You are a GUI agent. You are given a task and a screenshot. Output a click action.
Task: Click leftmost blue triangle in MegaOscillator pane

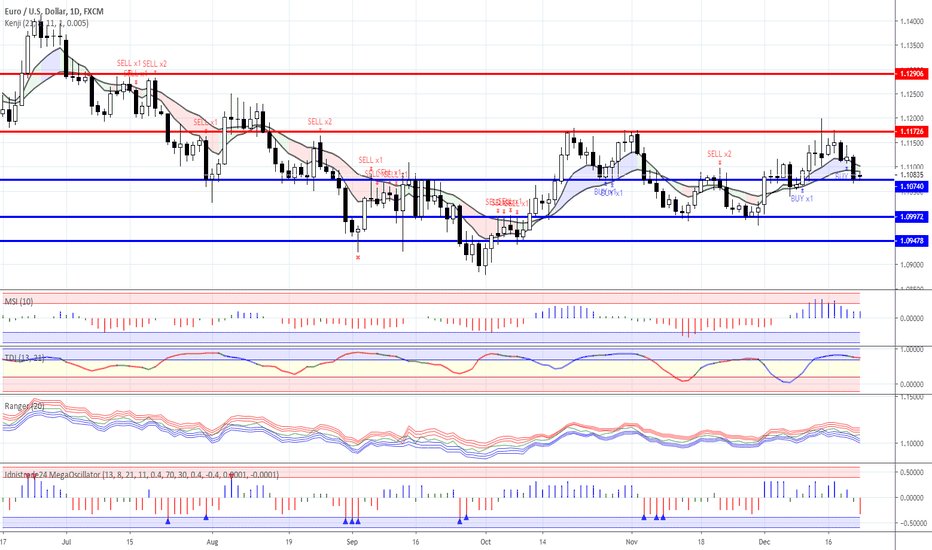coord(168,520)
